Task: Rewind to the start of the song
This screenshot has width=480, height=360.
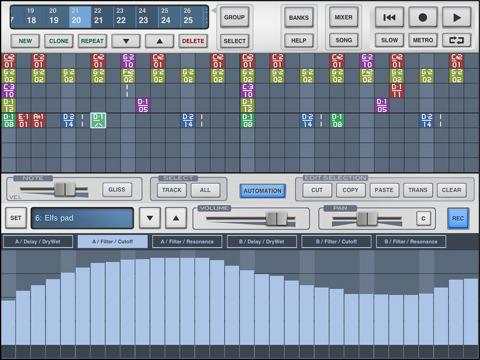Action: coord(389,17)
